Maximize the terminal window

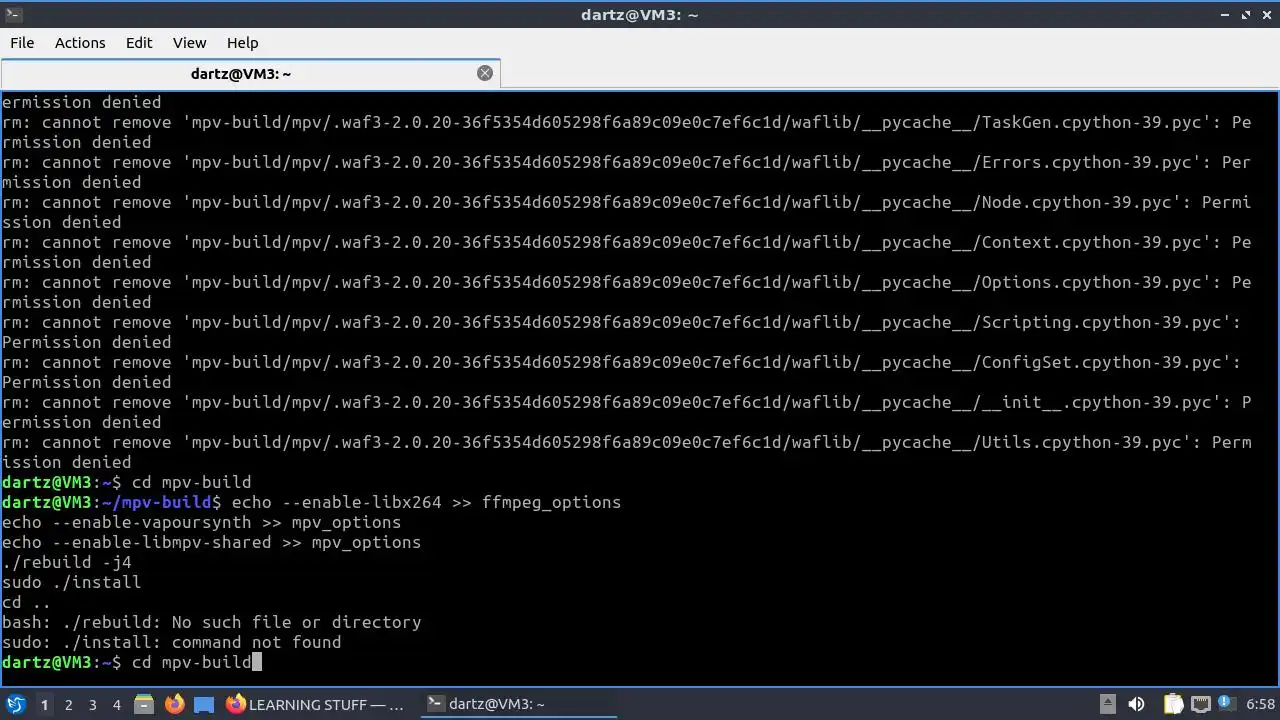click(1246, 15)
